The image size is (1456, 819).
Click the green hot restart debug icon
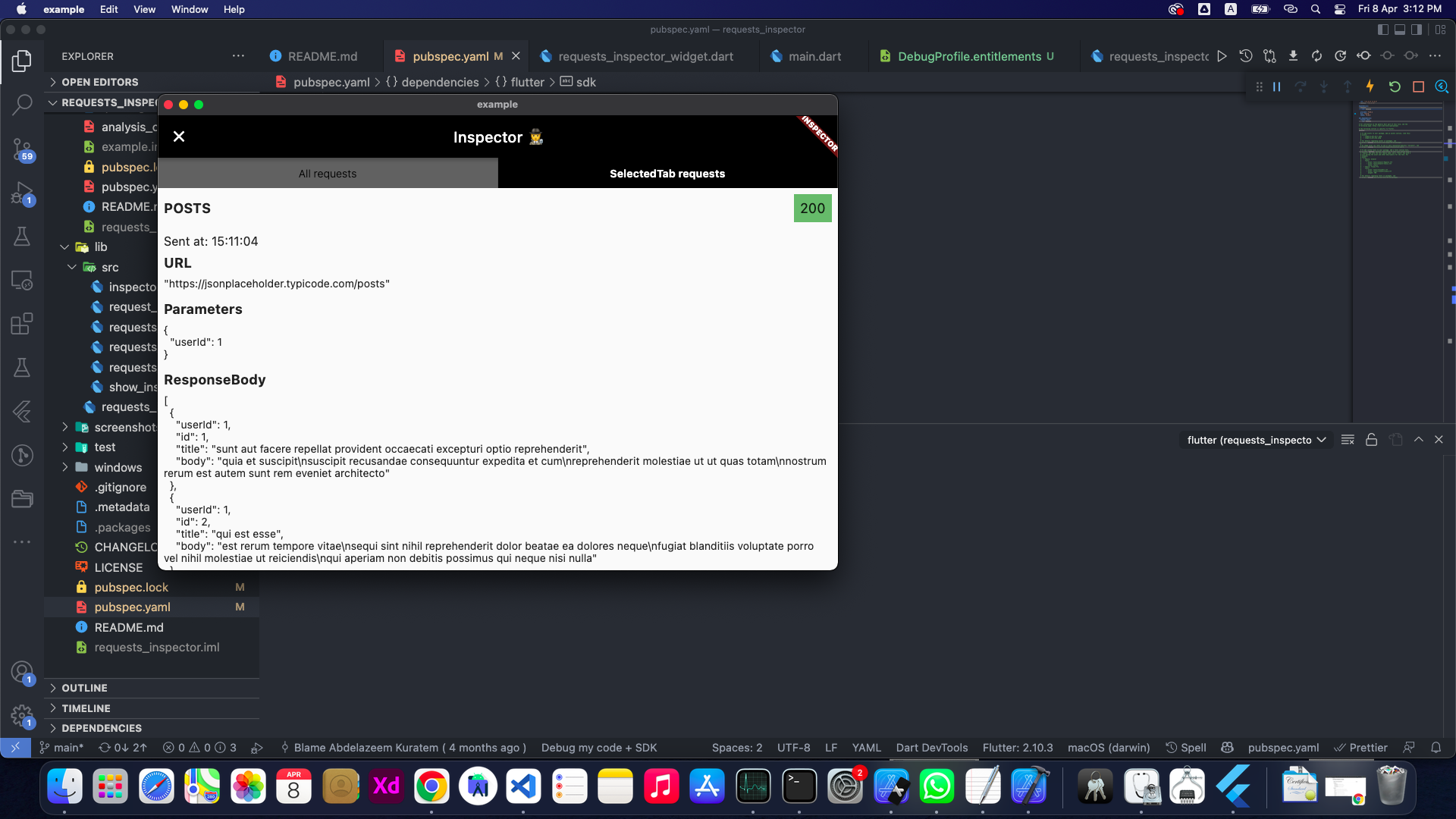[1394, 86]
